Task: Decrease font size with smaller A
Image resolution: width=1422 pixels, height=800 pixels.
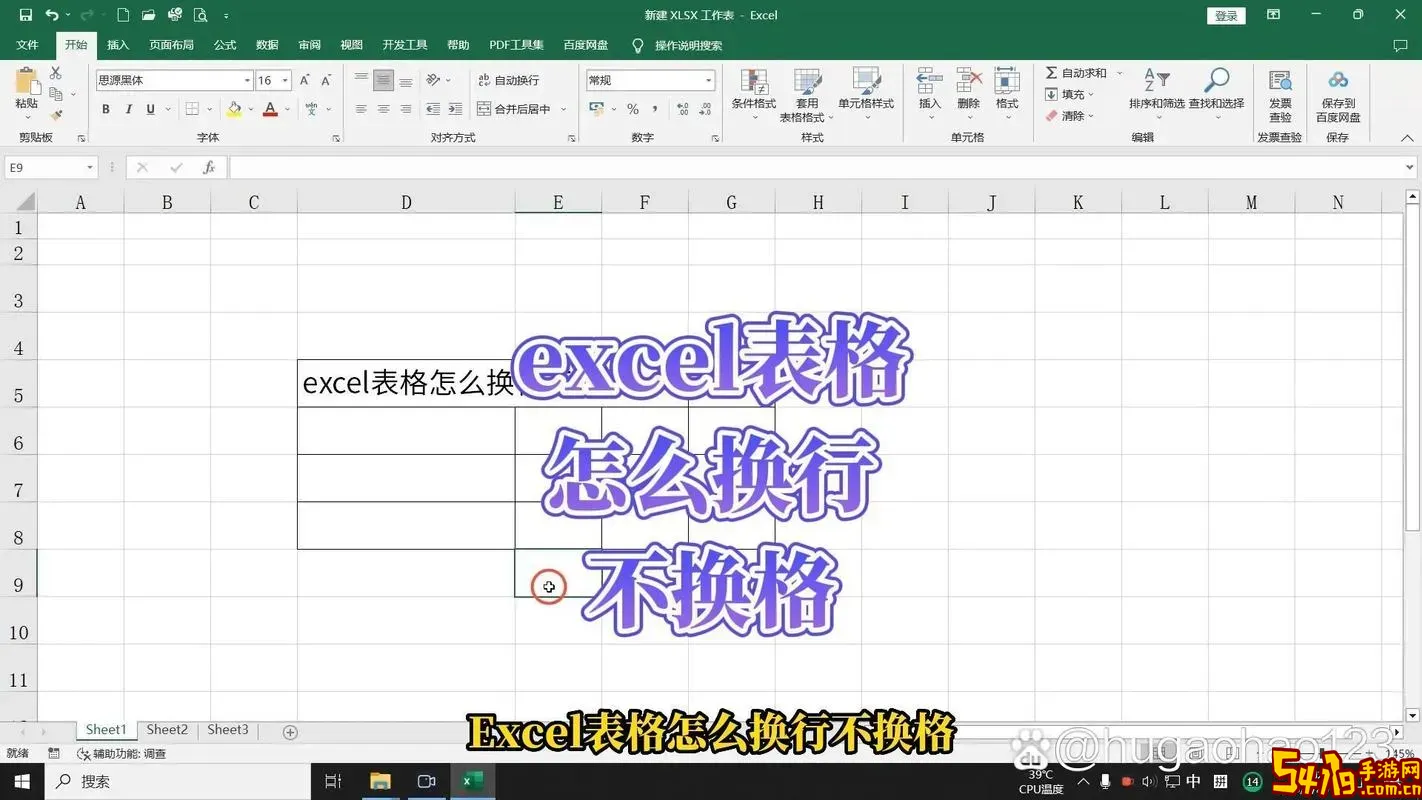Action: [x=327, y=80]
